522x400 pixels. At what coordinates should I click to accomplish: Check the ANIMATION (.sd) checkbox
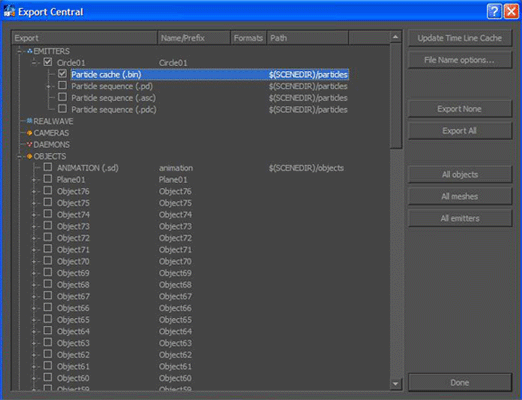48,167
